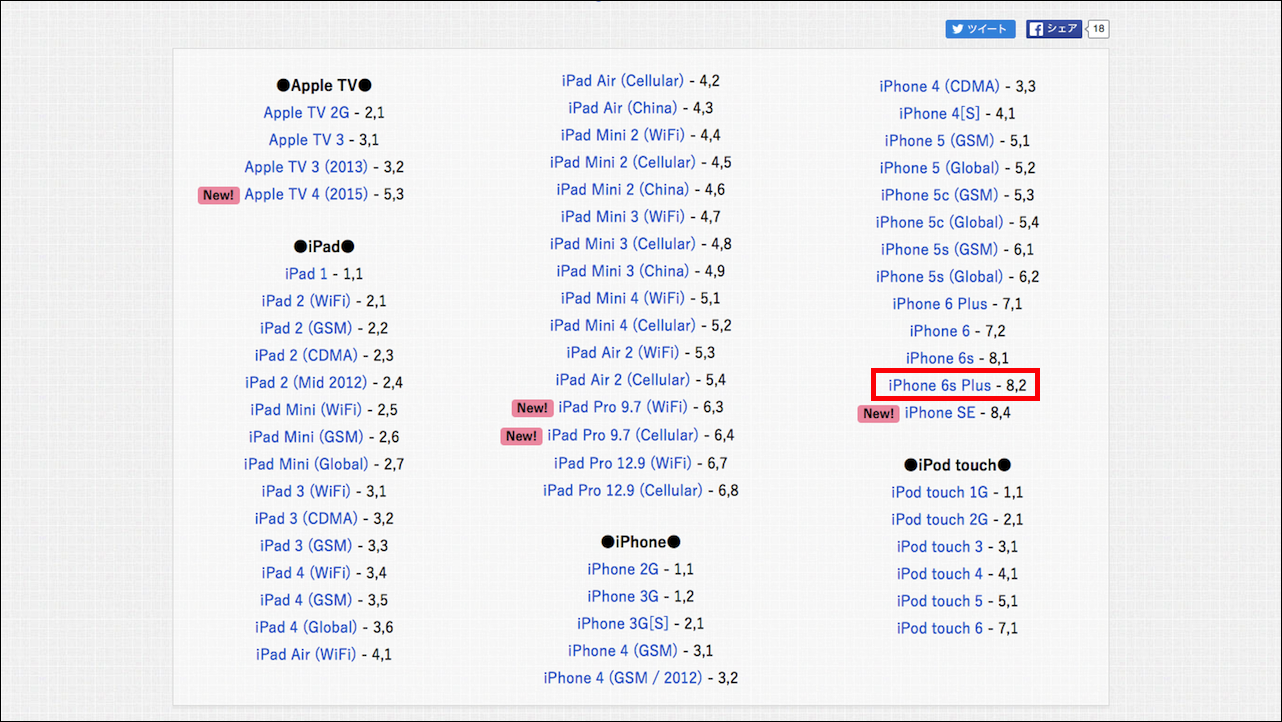
Task: Click New! badge beside iPad Pro 9.7 (WiFi)
Action: [x=532, y=408]
